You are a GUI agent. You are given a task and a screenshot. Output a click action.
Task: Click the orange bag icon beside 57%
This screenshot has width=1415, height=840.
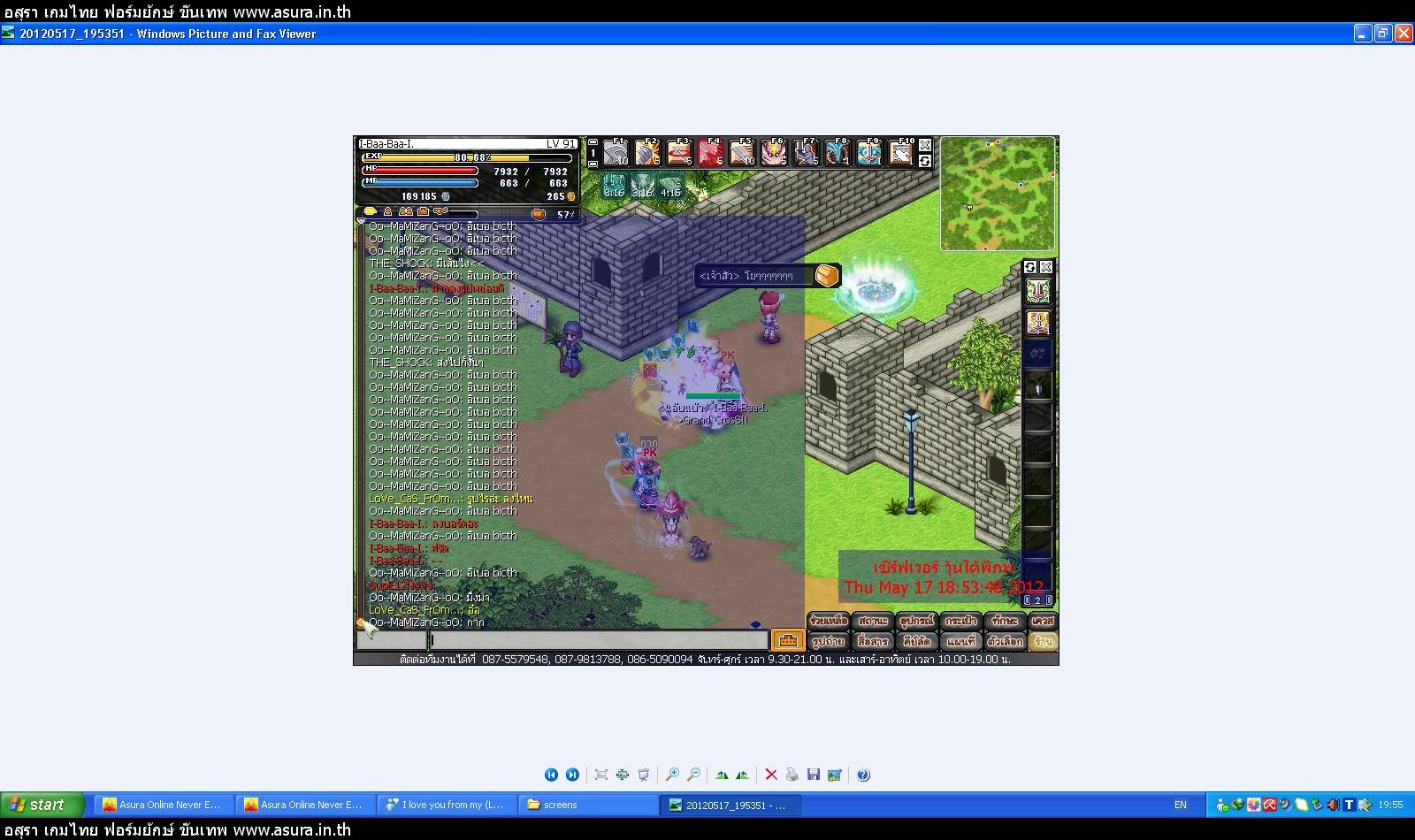[x=539, y=214]
